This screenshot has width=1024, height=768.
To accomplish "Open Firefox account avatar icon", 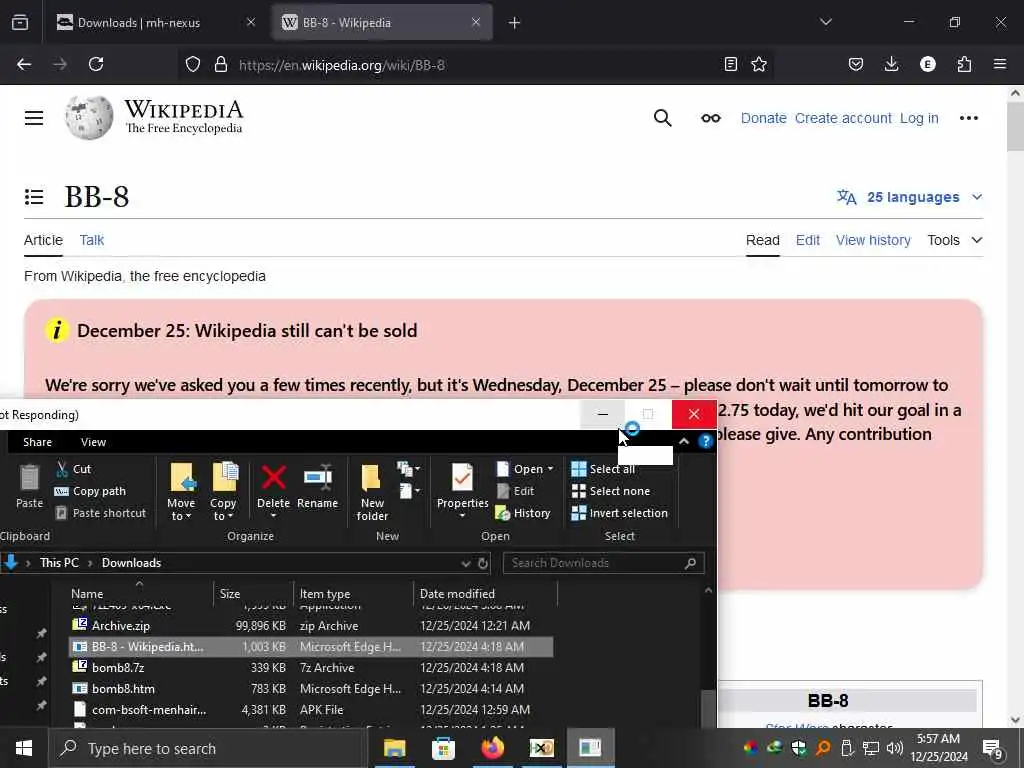I will [x=927, y=64].
